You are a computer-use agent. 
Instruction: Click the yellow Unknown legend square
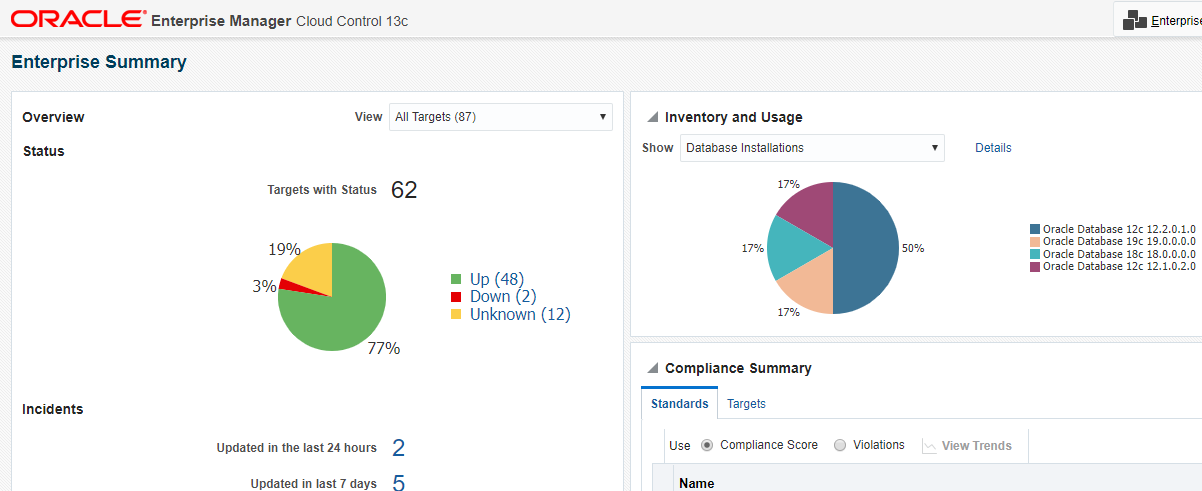click(x=456, y=315)
